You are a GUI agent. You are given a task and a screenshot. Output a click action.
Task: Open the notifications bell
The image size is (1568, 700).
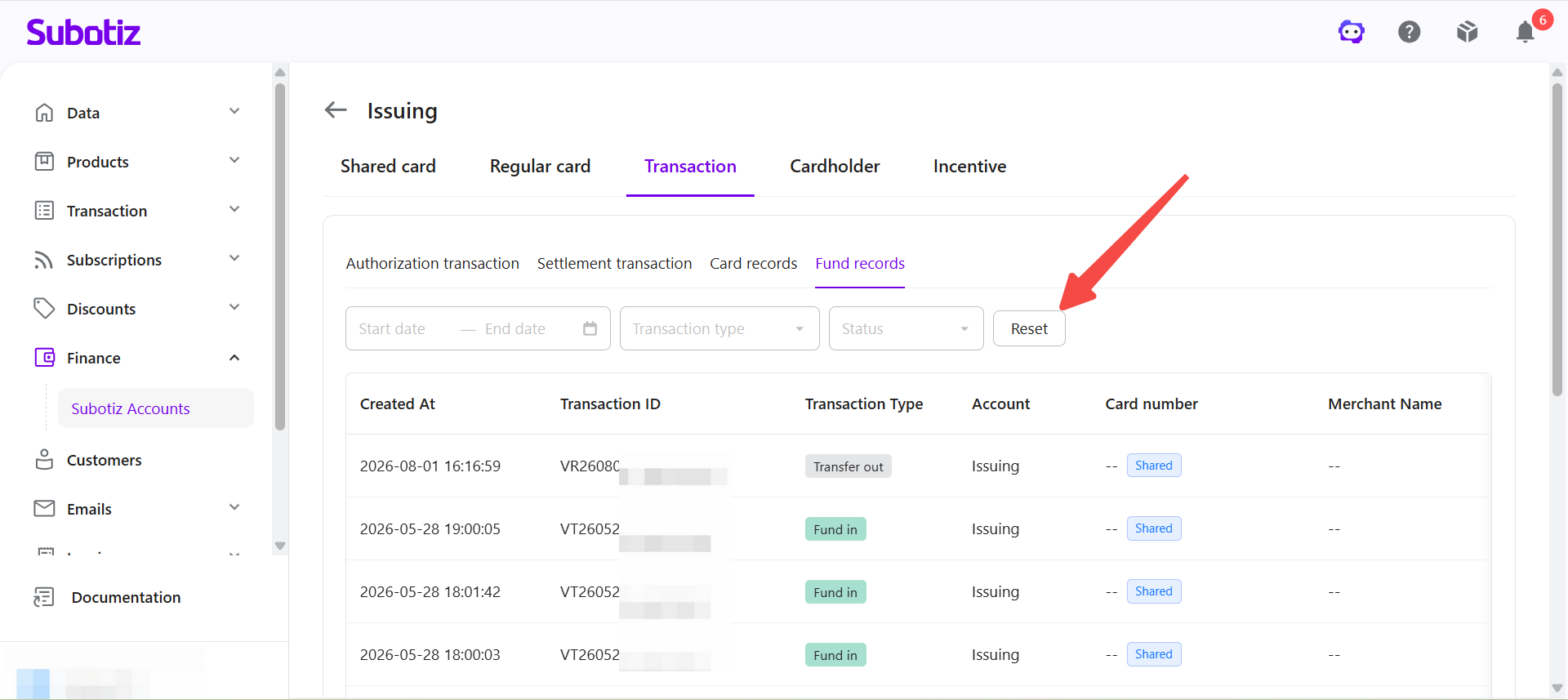1525,32
